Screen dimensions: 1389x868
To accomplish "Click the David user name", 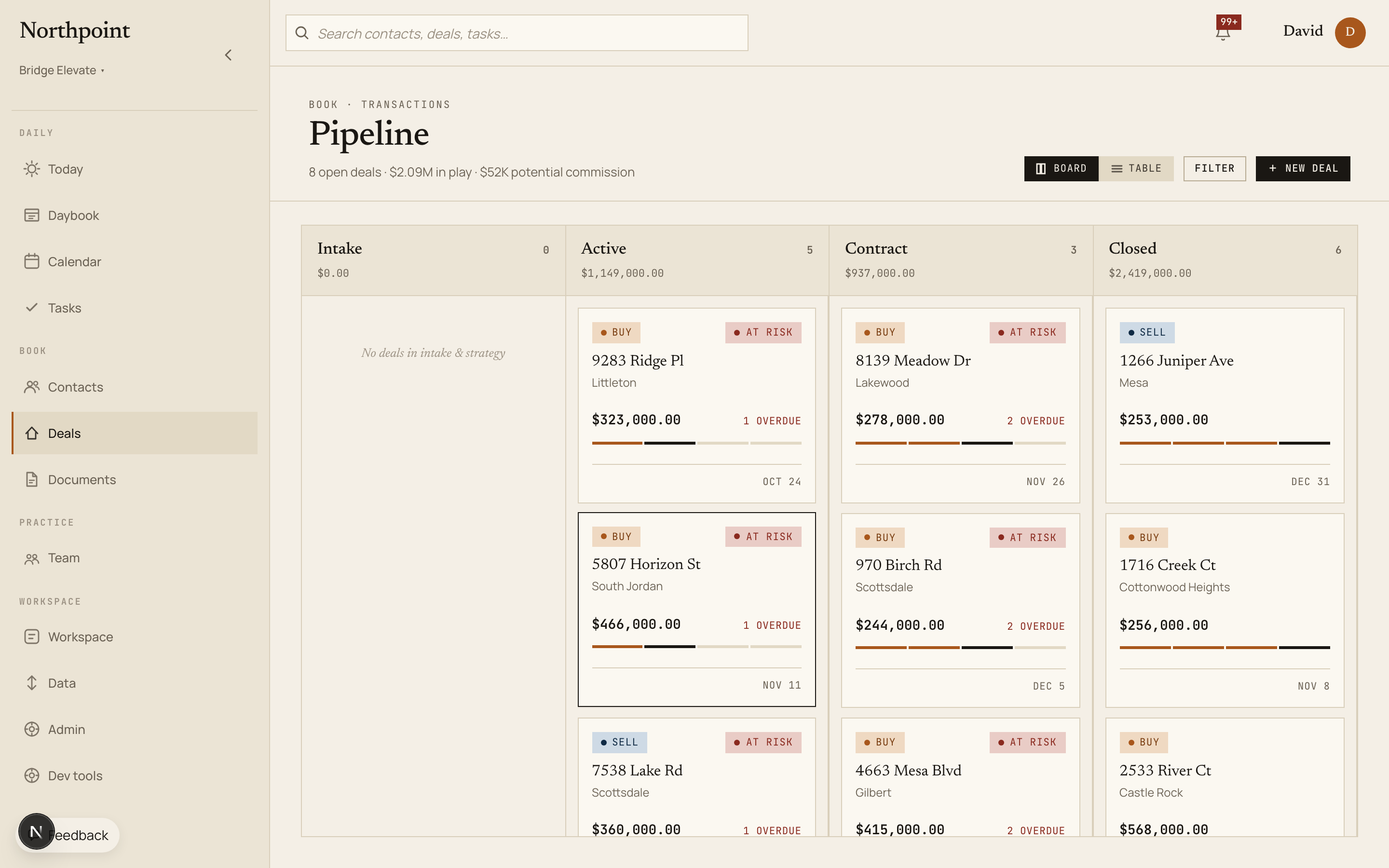I will coord(1303,31).
